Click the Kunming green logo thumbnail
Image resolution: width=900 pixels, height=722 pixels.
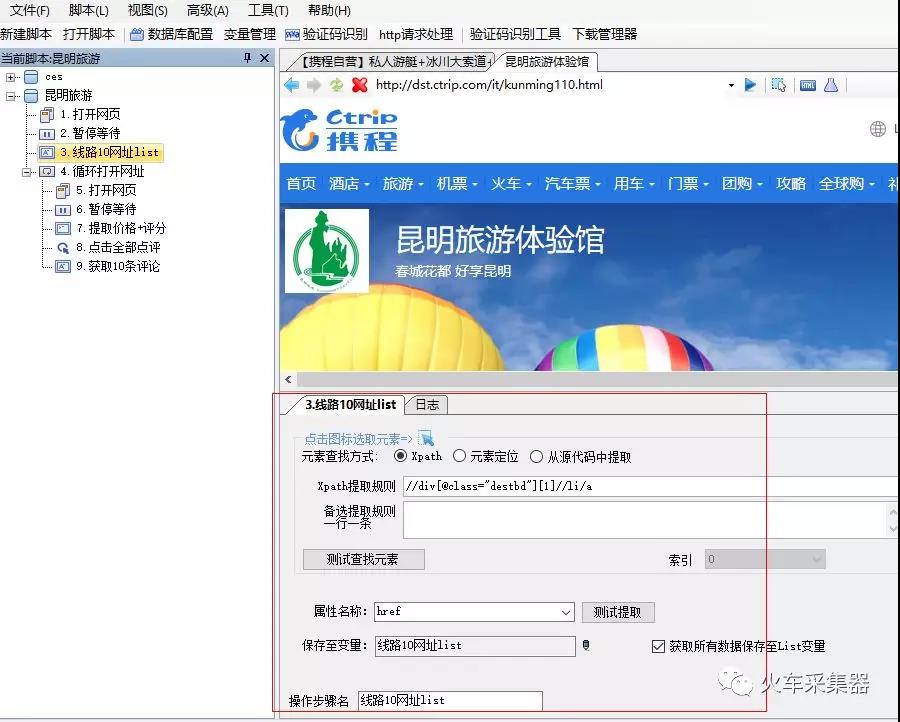click(x=327, y=251)
